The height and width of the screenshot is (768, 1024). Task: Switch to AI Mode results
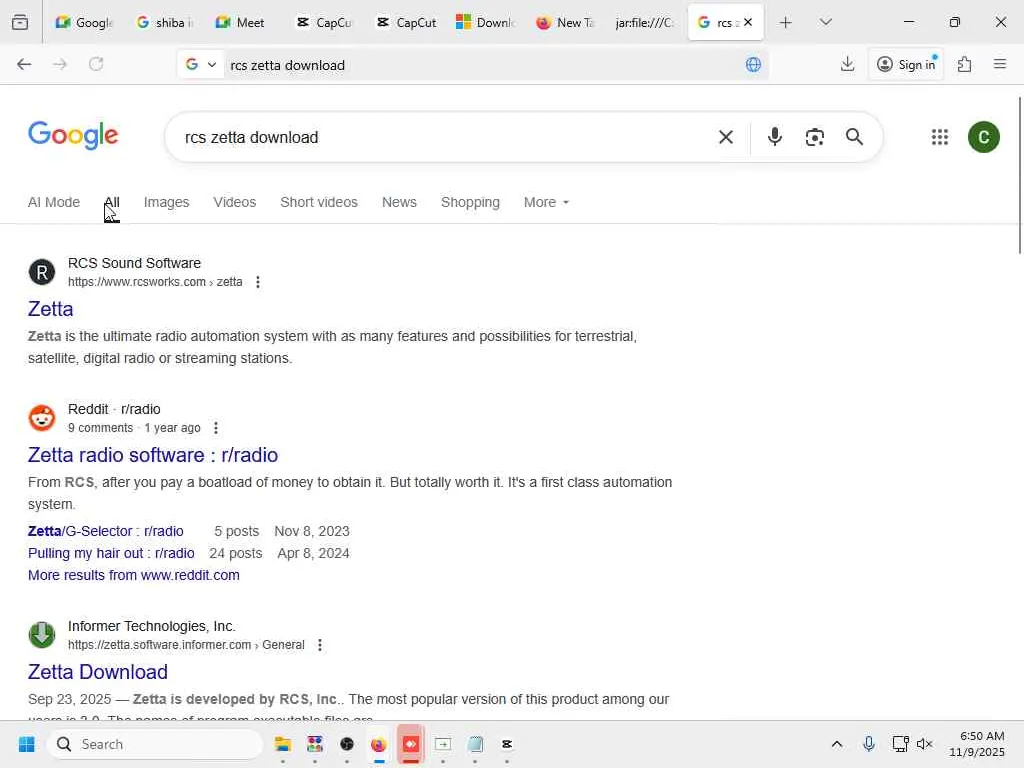54,202
